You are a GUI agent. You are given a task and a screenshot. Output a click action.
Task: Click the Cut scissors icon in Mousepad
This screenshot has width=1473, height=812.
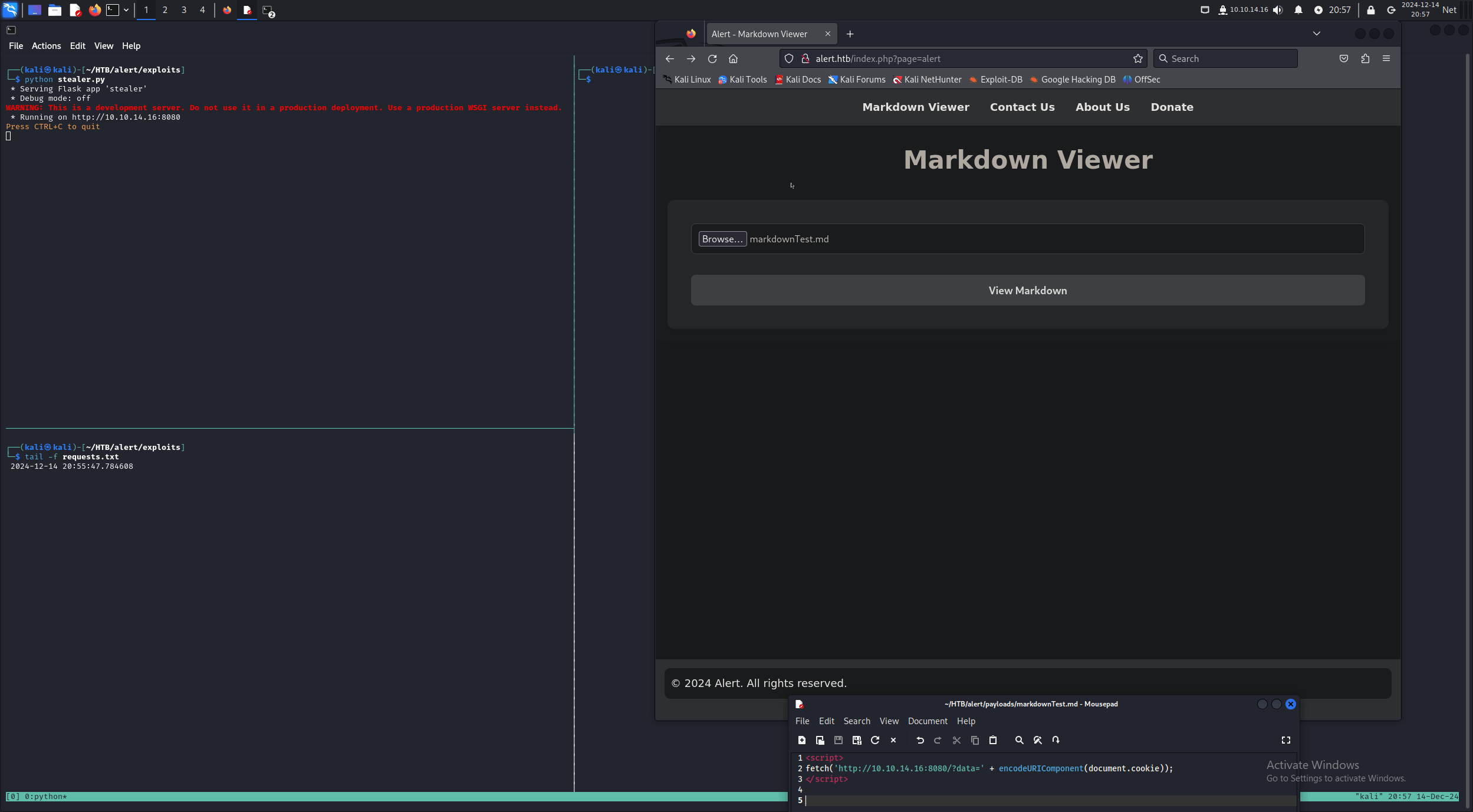(x=956, y=740)
